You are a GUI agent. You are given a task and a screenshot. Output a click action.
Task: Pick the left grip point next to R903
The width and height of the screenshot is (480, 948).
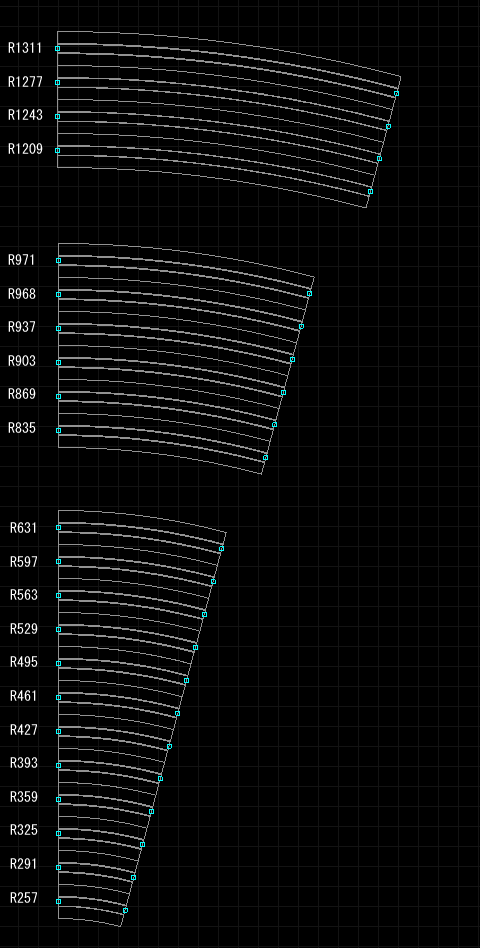tap(59, 363)
